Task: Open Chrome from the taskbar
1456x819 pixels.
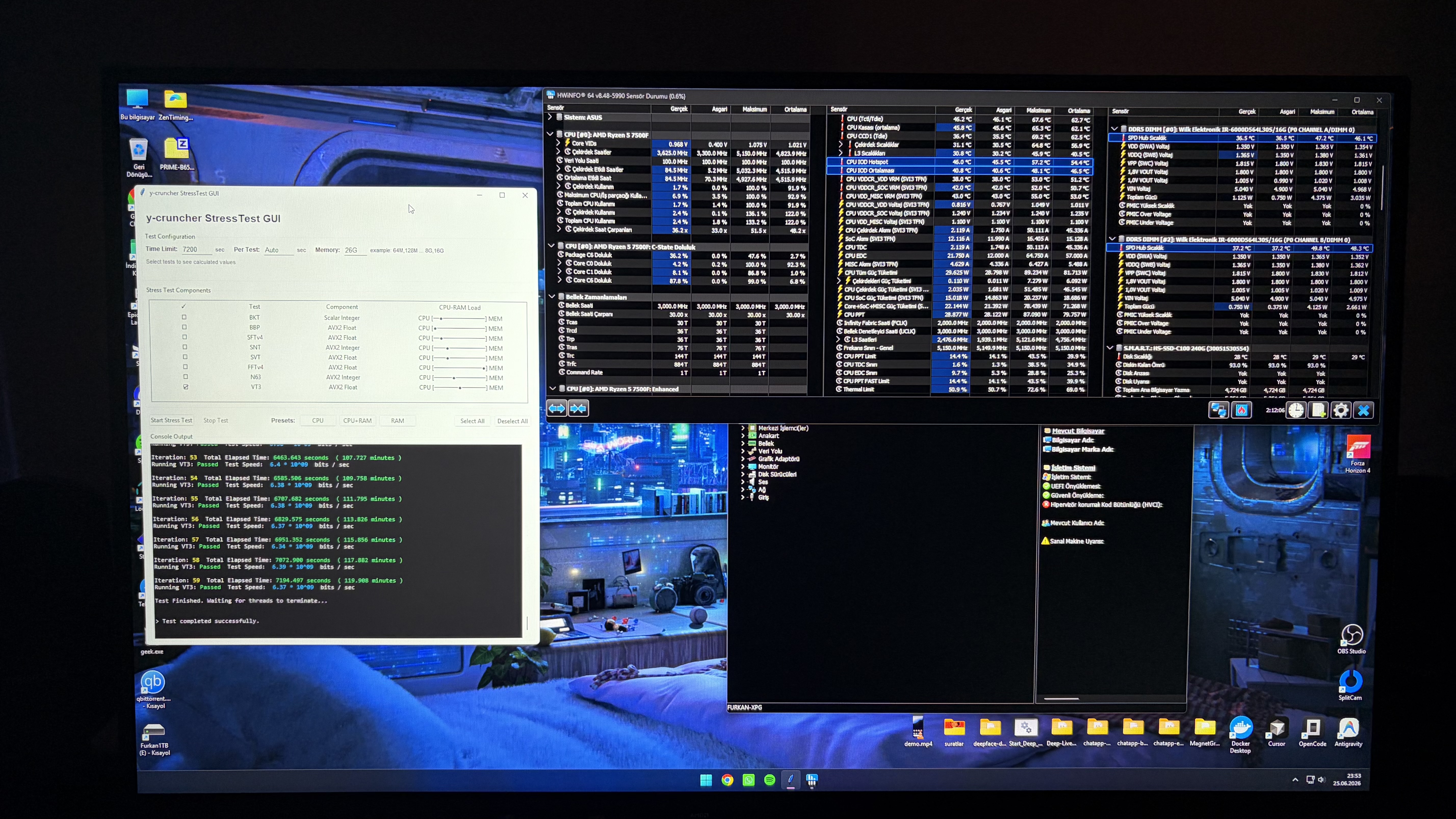Action: [x=727, y=780]
